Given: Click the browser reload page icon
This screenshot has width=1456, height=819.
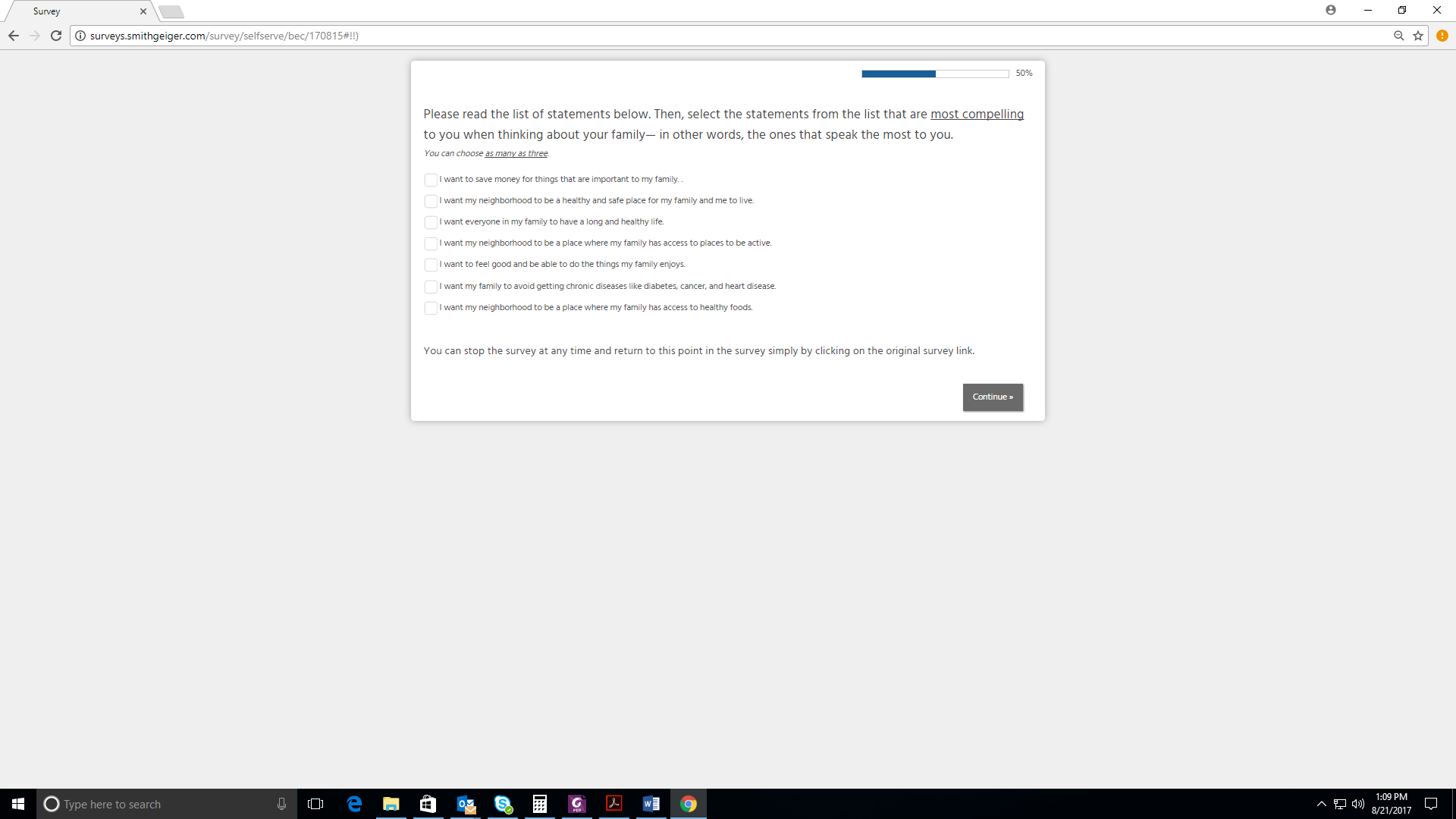Looking at the screenshot, I should pos(56,36).
